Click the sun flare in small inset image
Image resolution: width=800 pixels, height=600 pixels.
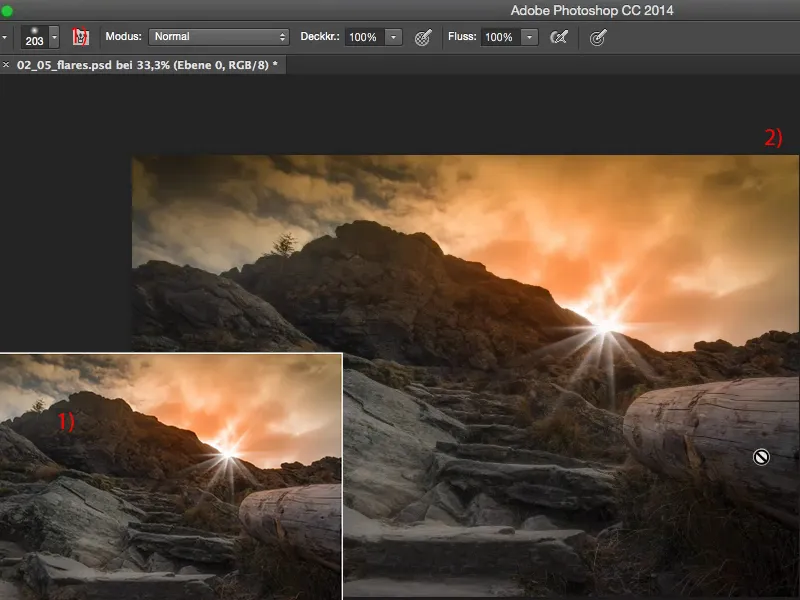229,454
